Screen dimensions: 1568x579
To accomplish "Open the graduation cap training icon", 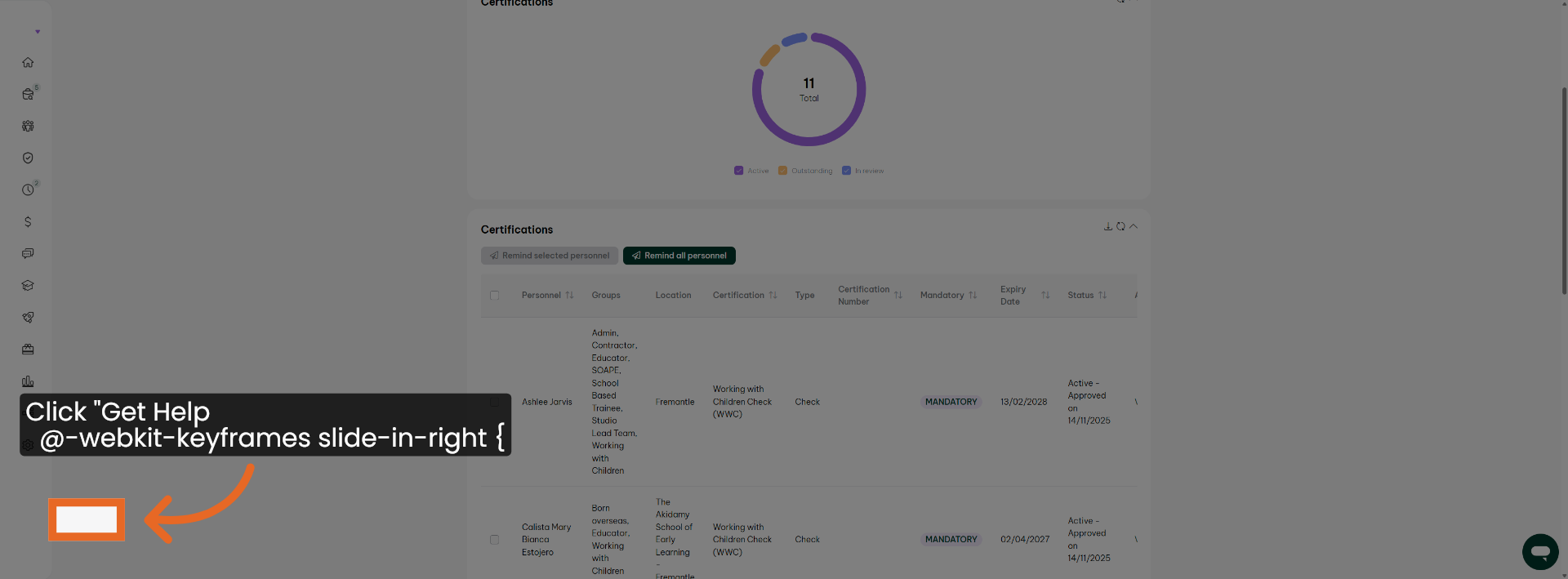I will 28,285.
